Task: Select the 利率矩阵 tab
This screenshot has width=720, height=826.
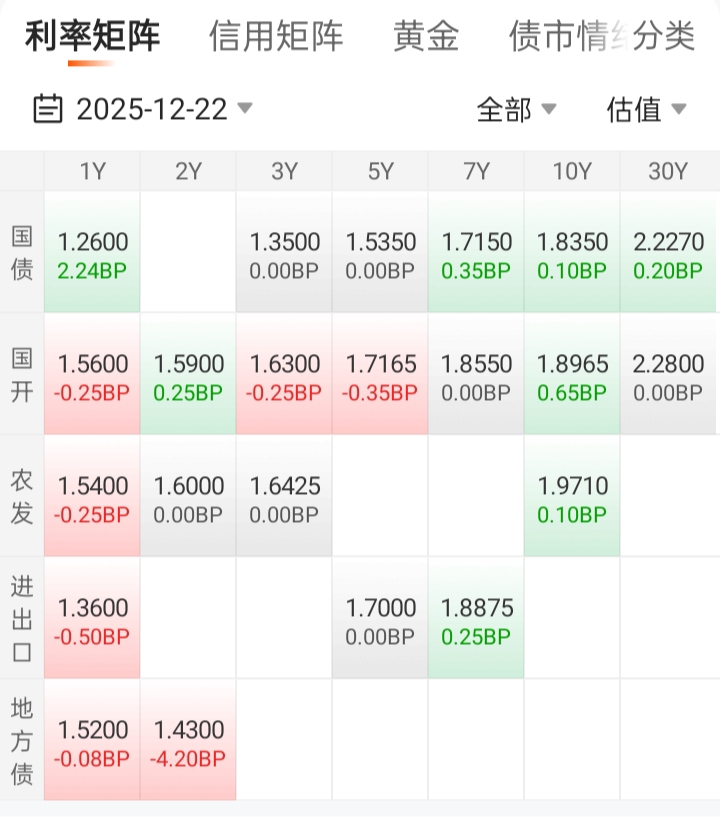Action: (92, 37)
